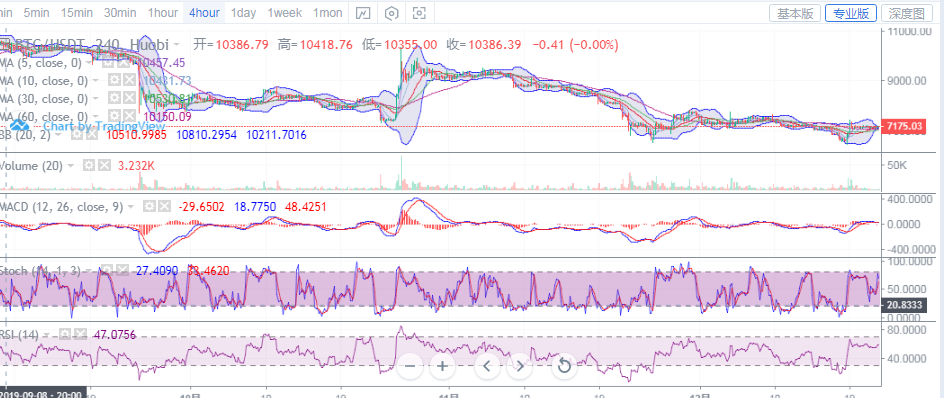Switch to 深度图 depth chart view
Viewport: 944px width, 398px height.
click(x=907, y=13)
